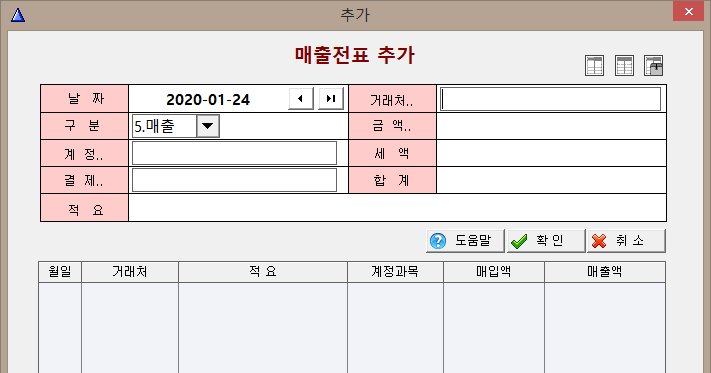This screenshot has width=711, height=373.
Task: Click the 금액.. label
Action: [392, 126]
